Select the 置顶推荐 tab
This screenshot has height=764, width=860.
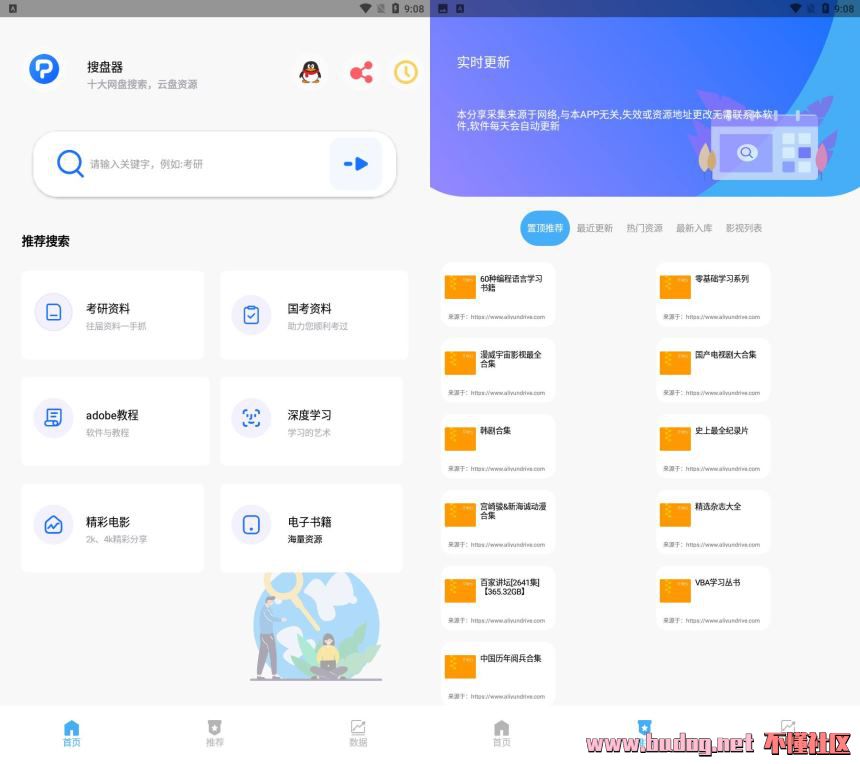coord(545,228)
